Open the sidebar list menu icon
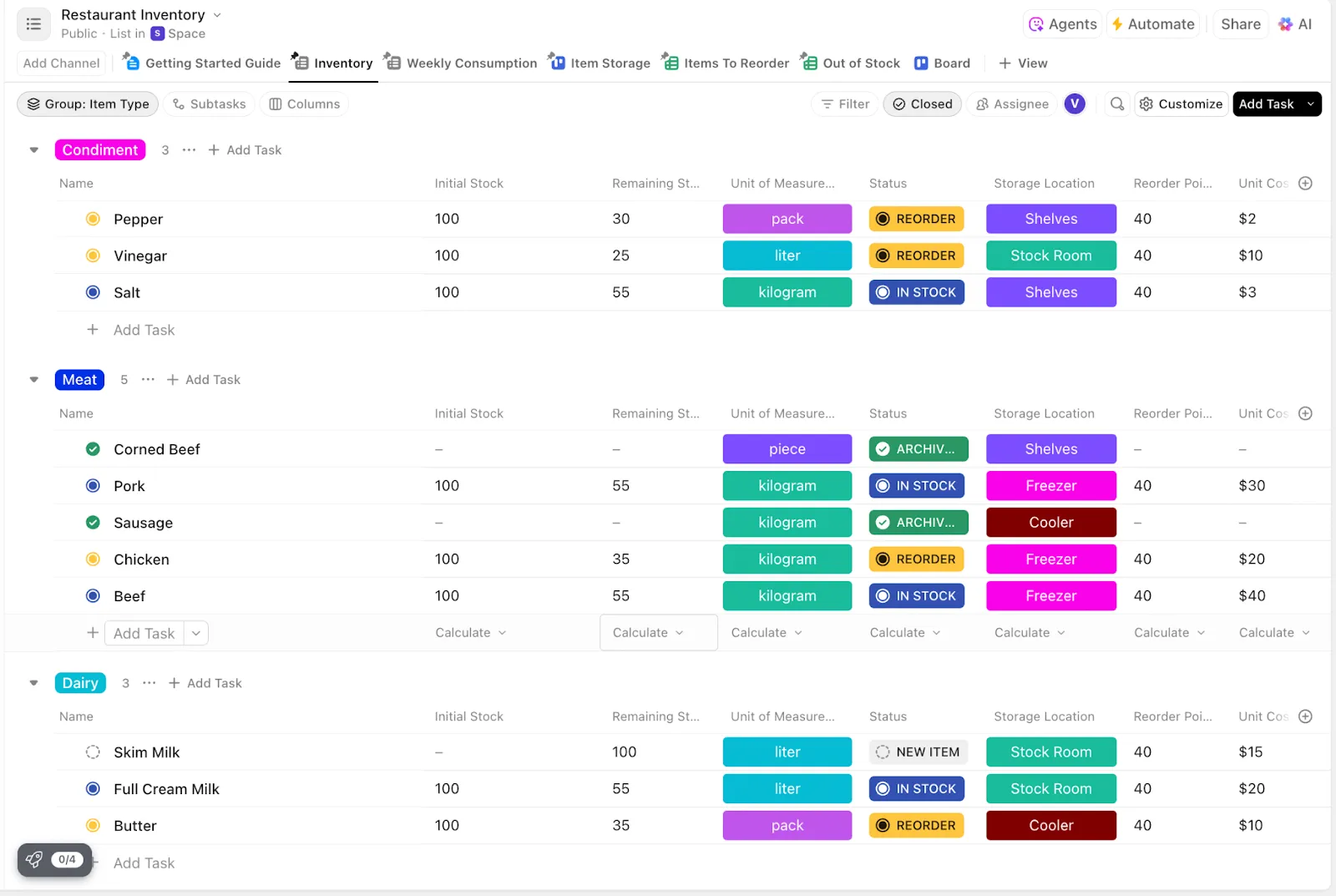The height and width of the screenshot is (896, 1336). pyautogui.click(x=33, y=24)
